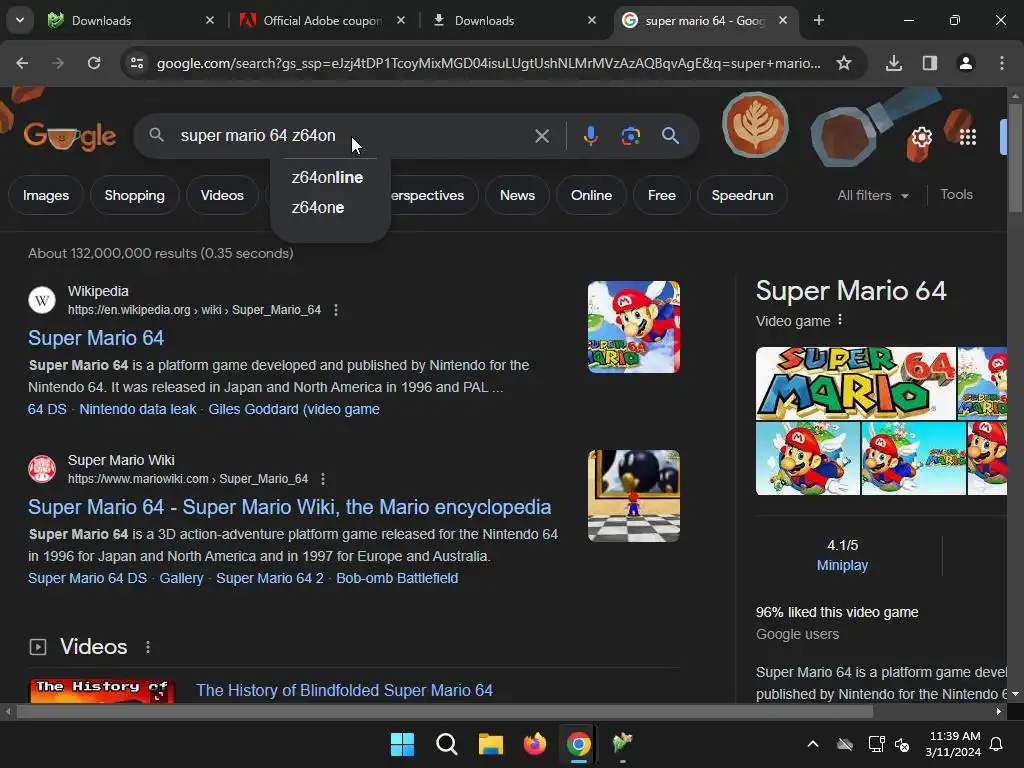Click the address bar URL
The height and width of the screenshot is (768, 1024).
coord(488,63)
